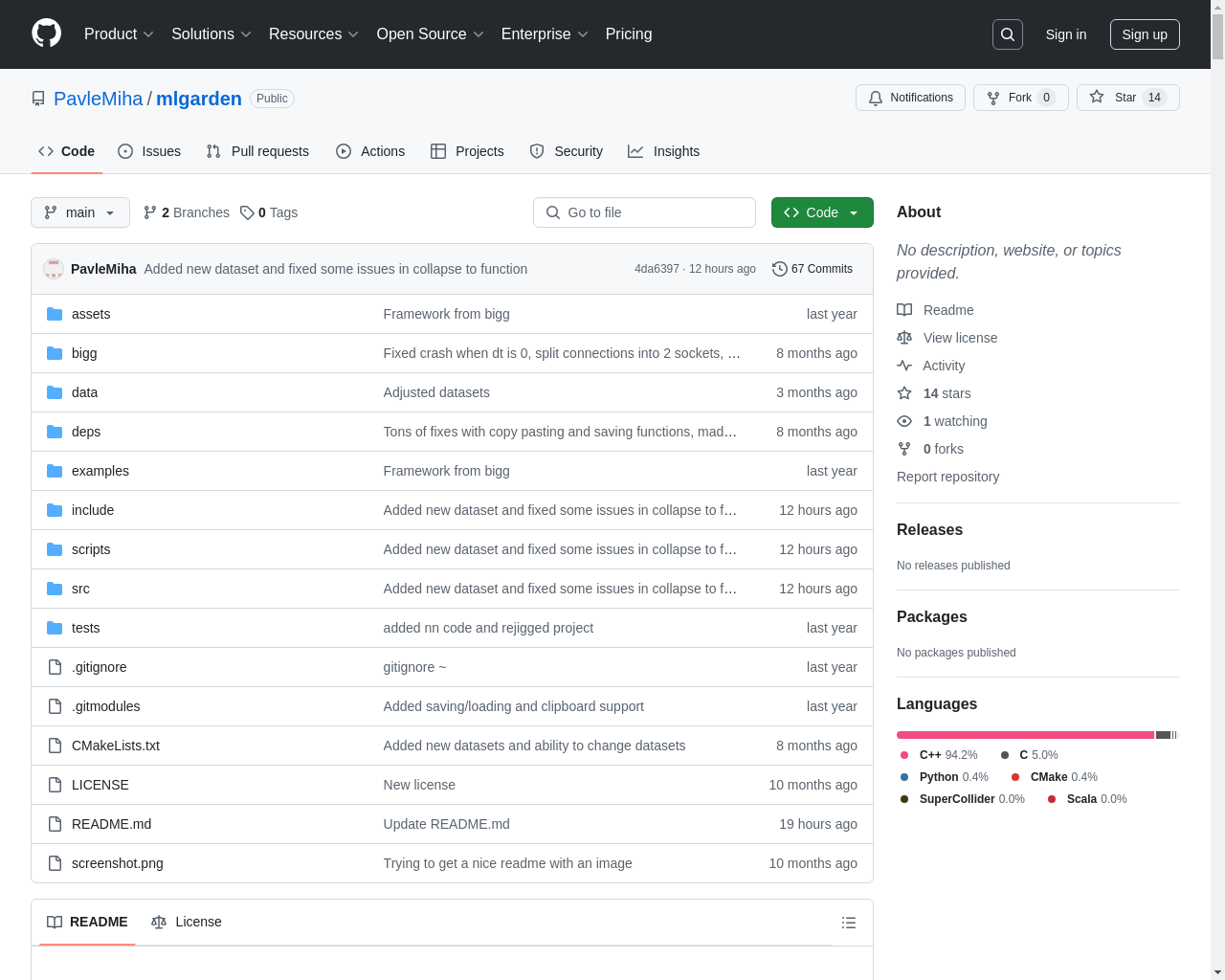
Task: Select the .gitignore file icon
Action: 55,667
